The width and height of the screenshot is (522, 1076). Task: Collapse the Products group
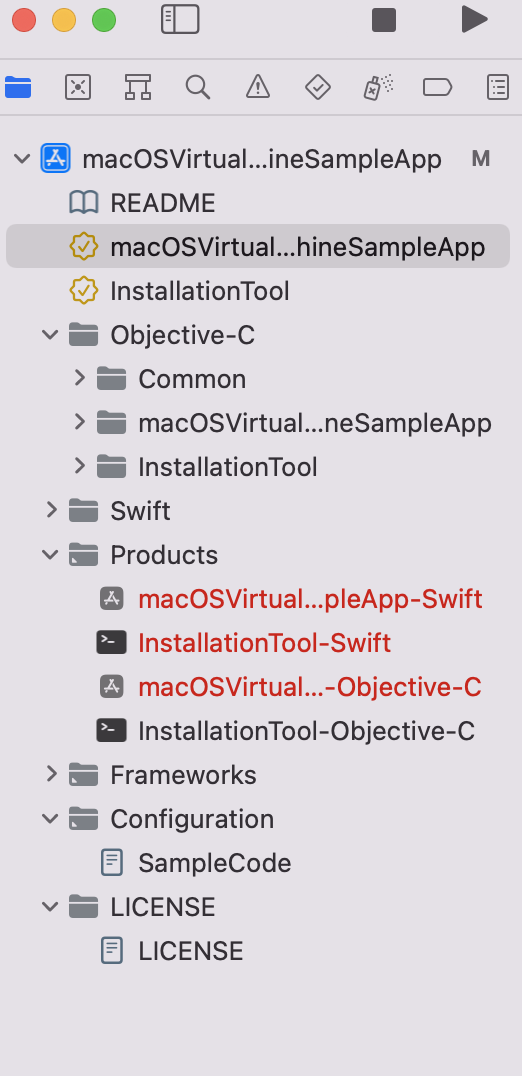50,554
